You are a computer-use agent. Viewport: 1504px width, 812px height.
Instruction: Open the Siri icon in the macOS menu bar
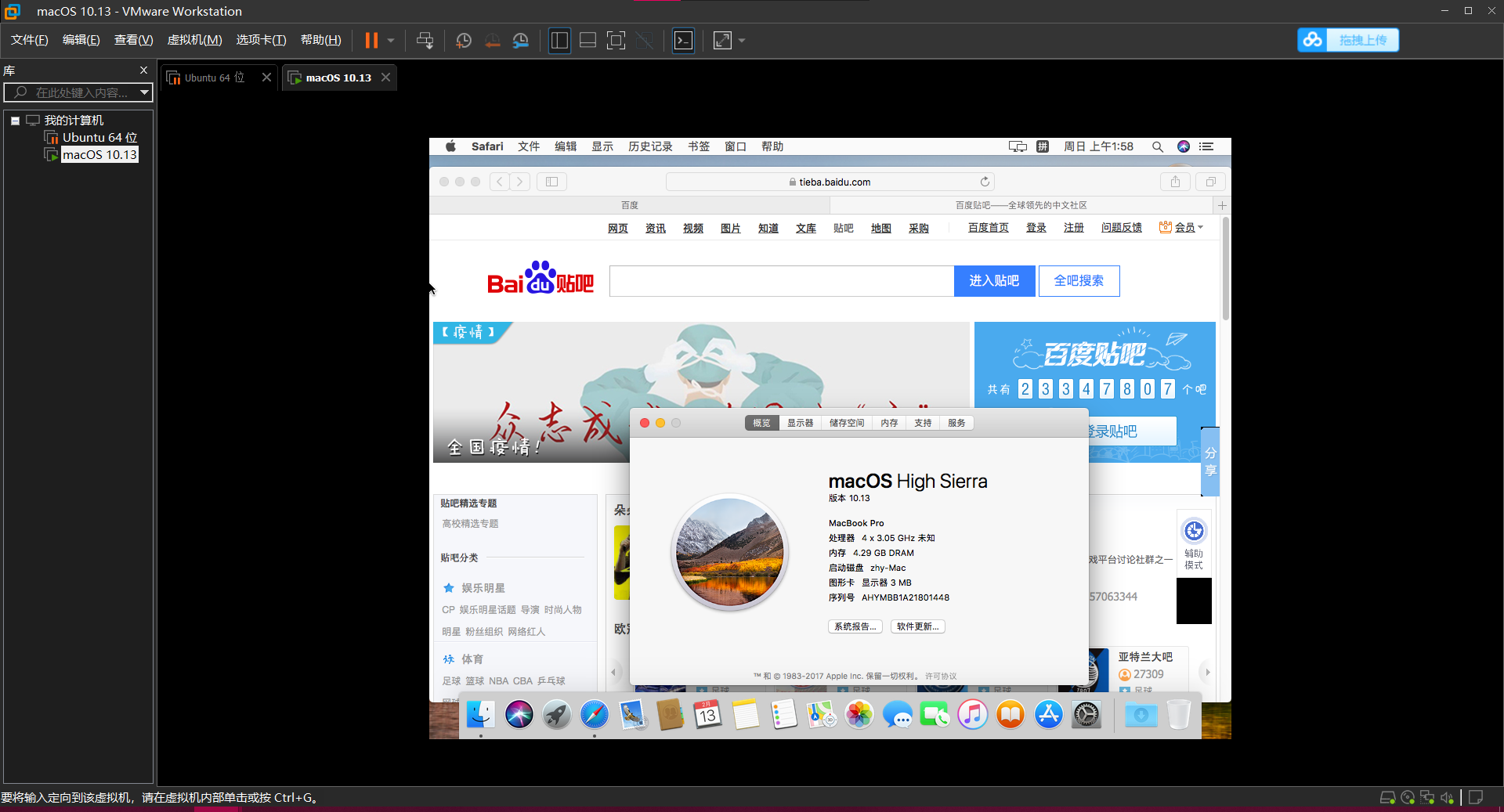tap(1184, 146)
